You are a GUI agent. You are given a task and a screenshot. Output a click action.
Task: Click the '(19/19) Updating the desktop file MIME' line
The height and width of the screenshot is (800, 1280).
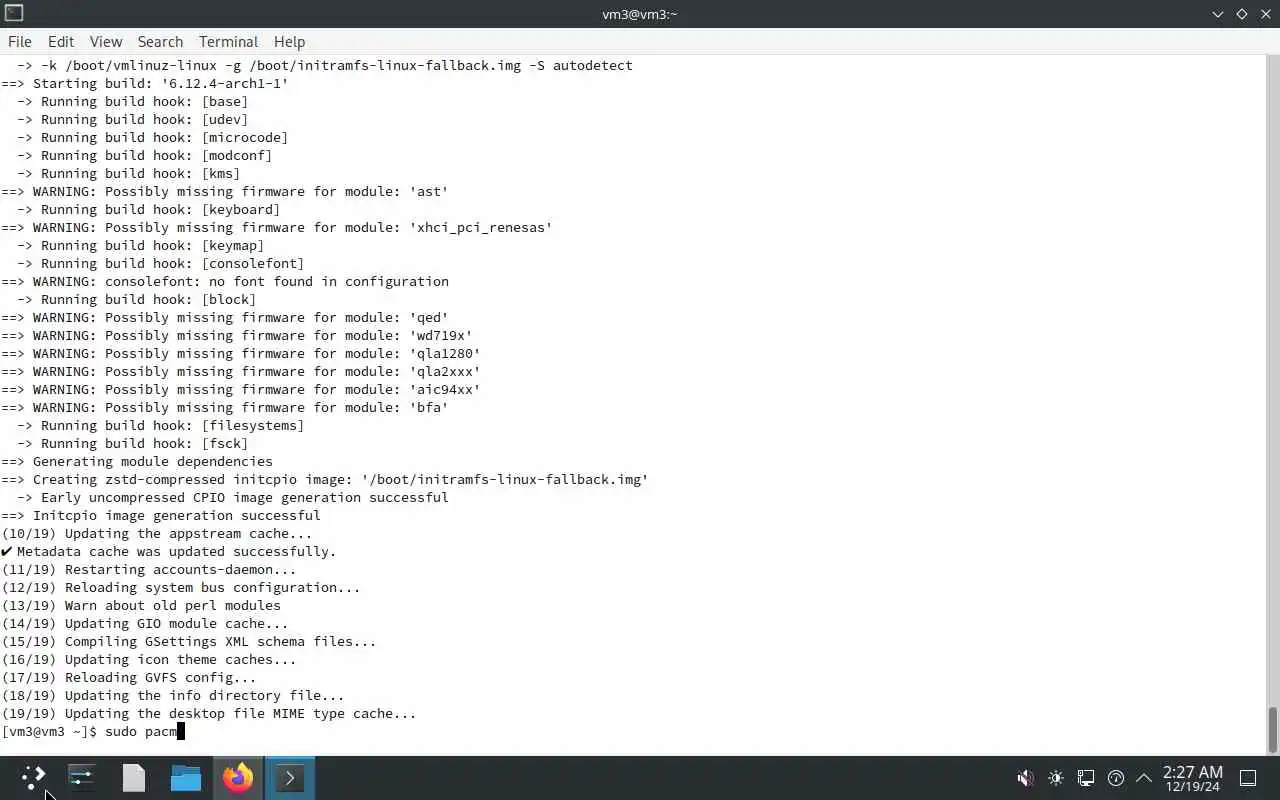[x=209, y=713]
